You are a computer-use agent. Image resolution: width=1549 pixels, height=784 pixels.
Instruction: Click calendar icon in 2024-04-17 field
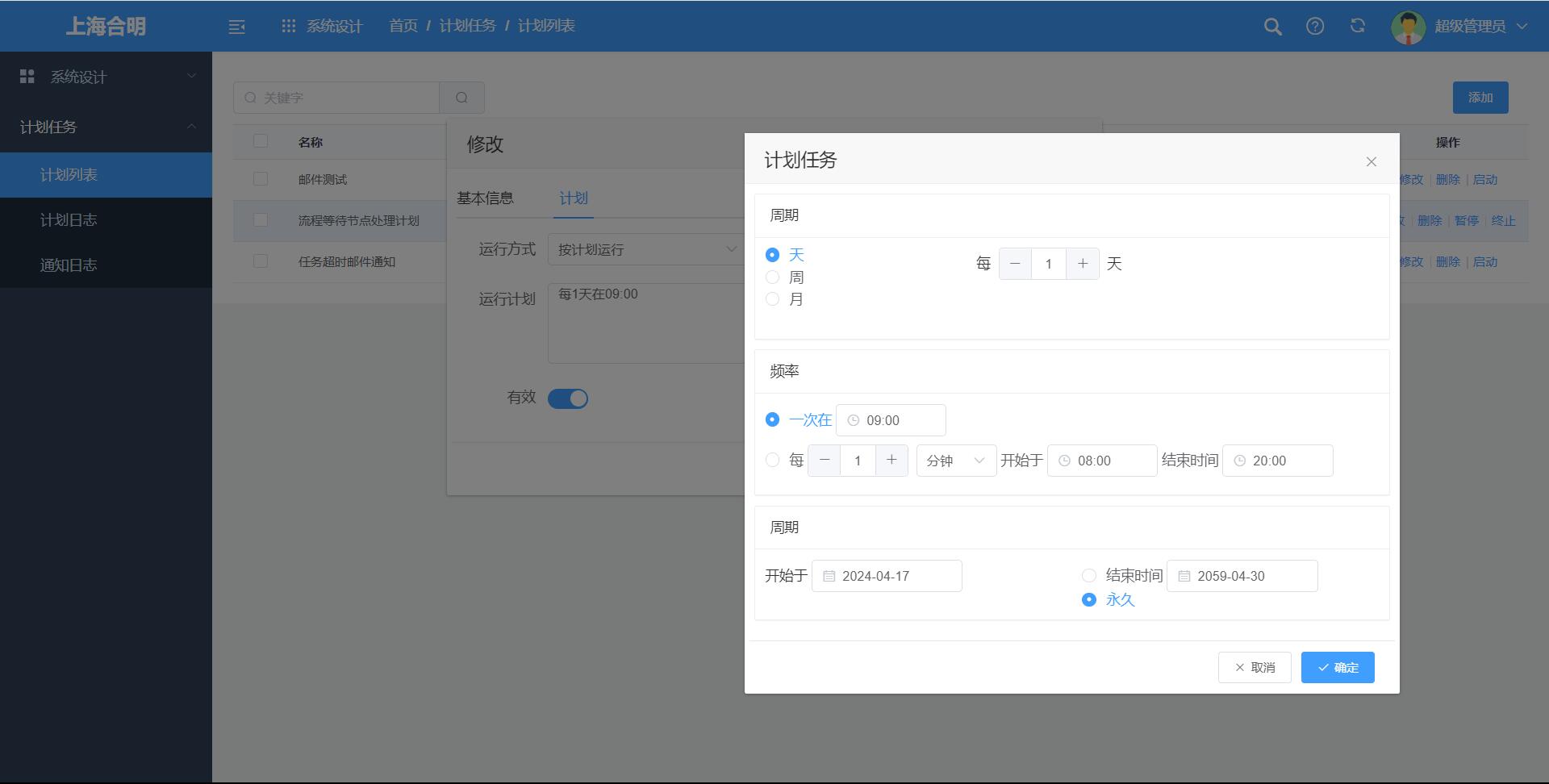[829, 576]
